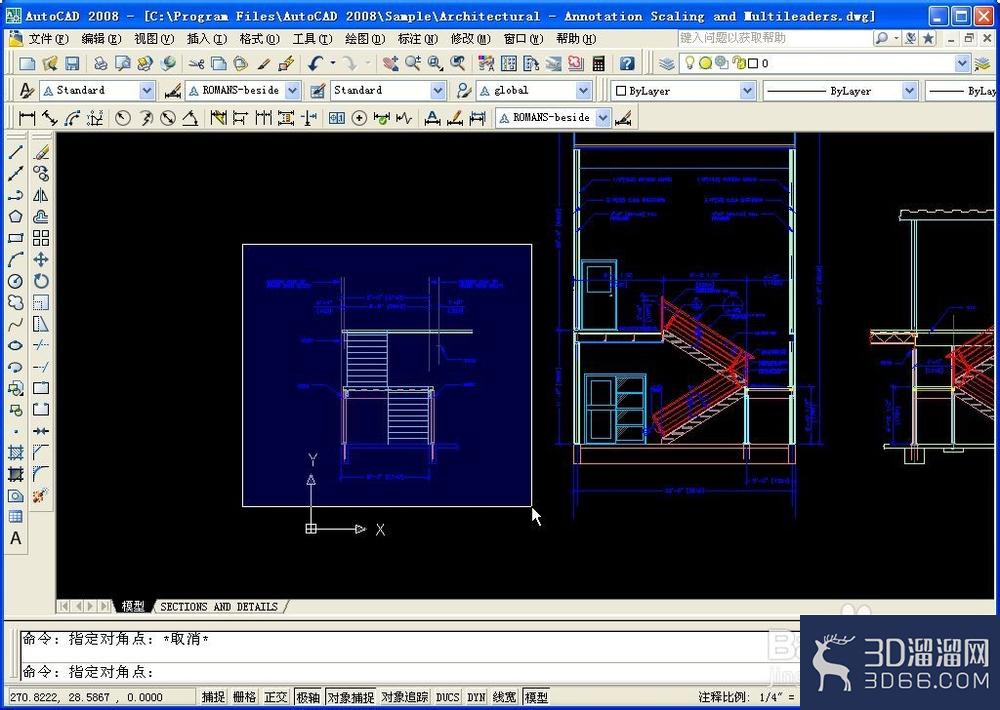The width and height of the screenshot is (1000, 710).
Task: Expand the layer control dropdown arrow
Action: coord(962,63)
